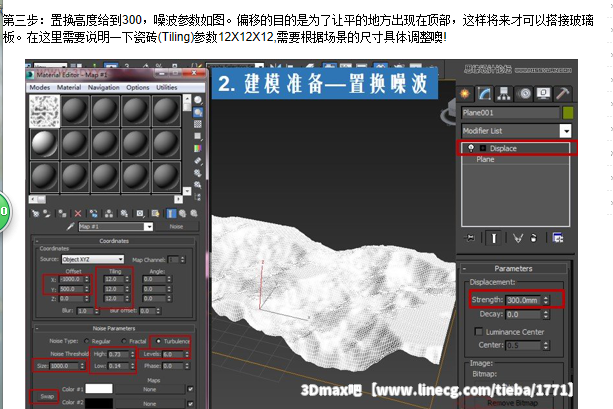Toggle the checkered Background icon
Screen dimensions: 613x409
[x=198, y=124]
